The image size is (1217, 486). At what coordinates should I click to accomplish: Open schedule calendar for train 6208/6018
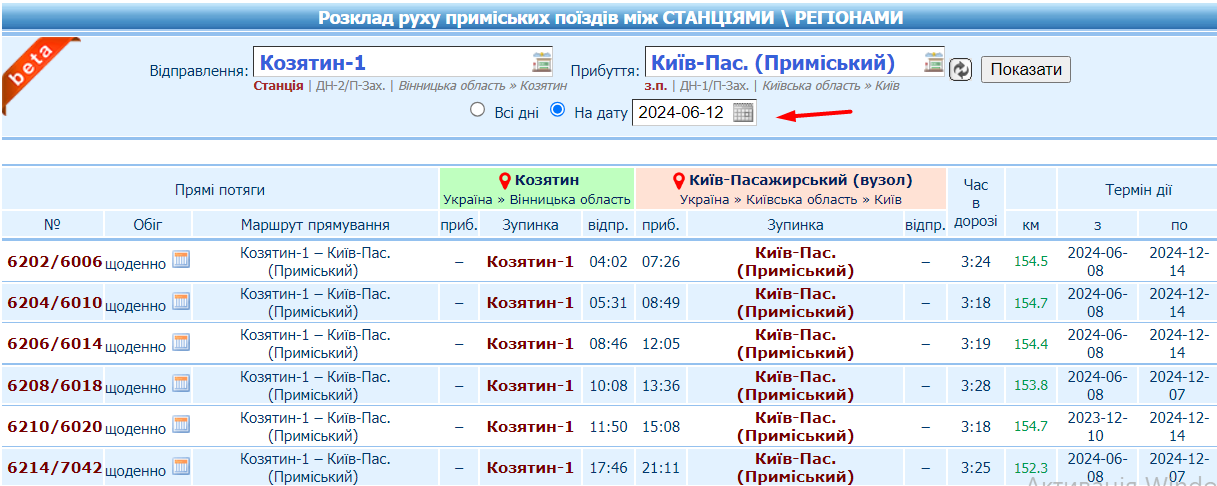coord(181,384)
